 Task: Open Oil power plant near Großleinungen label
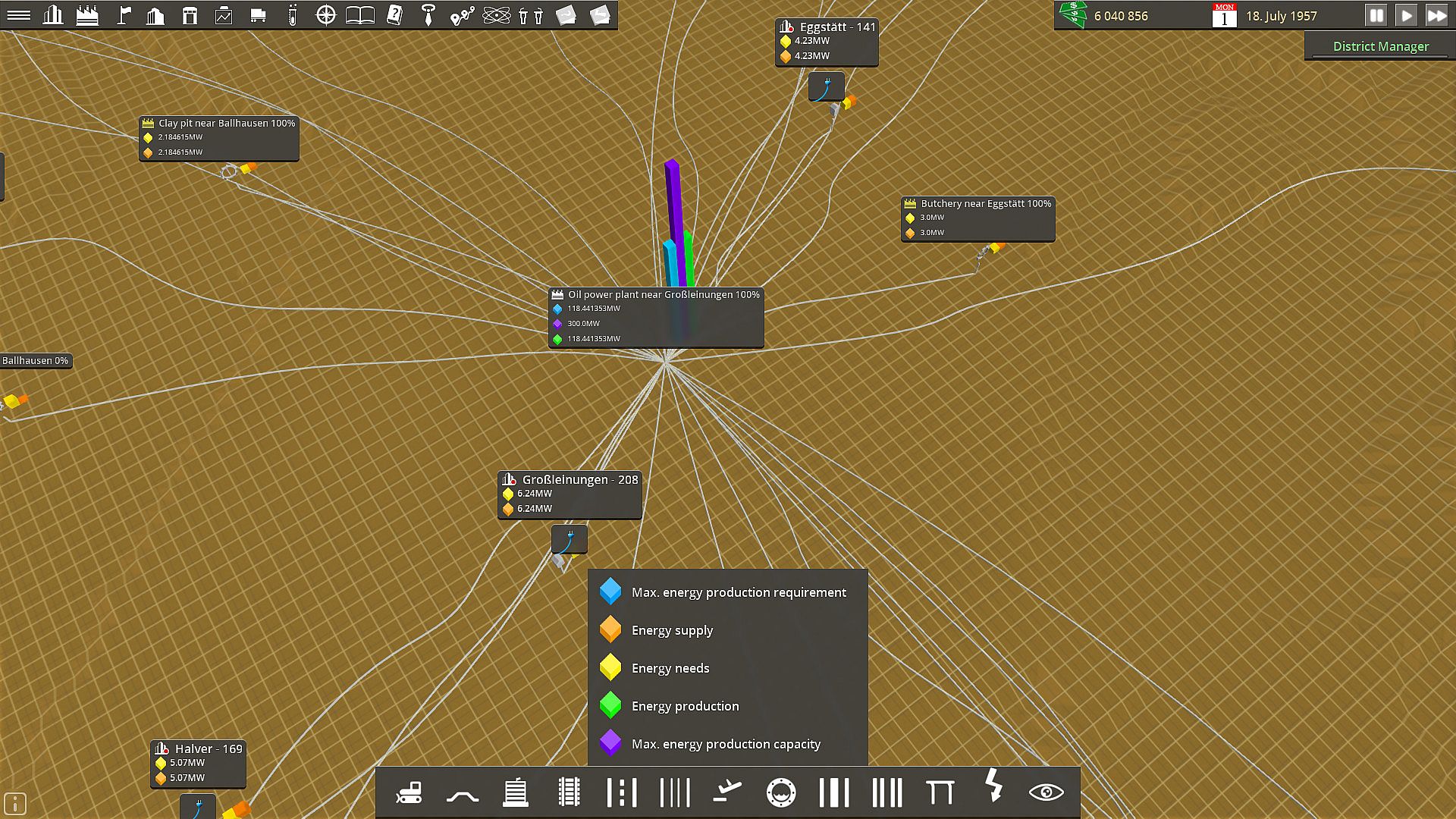[662, 294]
